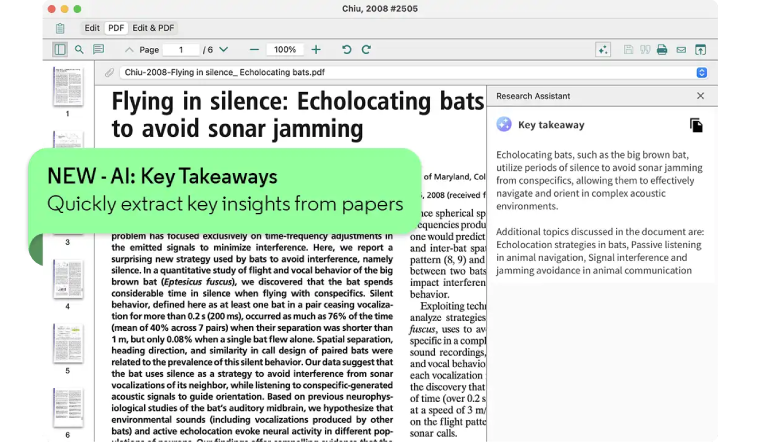Copy the Key takeaway text

pos(696,125)
